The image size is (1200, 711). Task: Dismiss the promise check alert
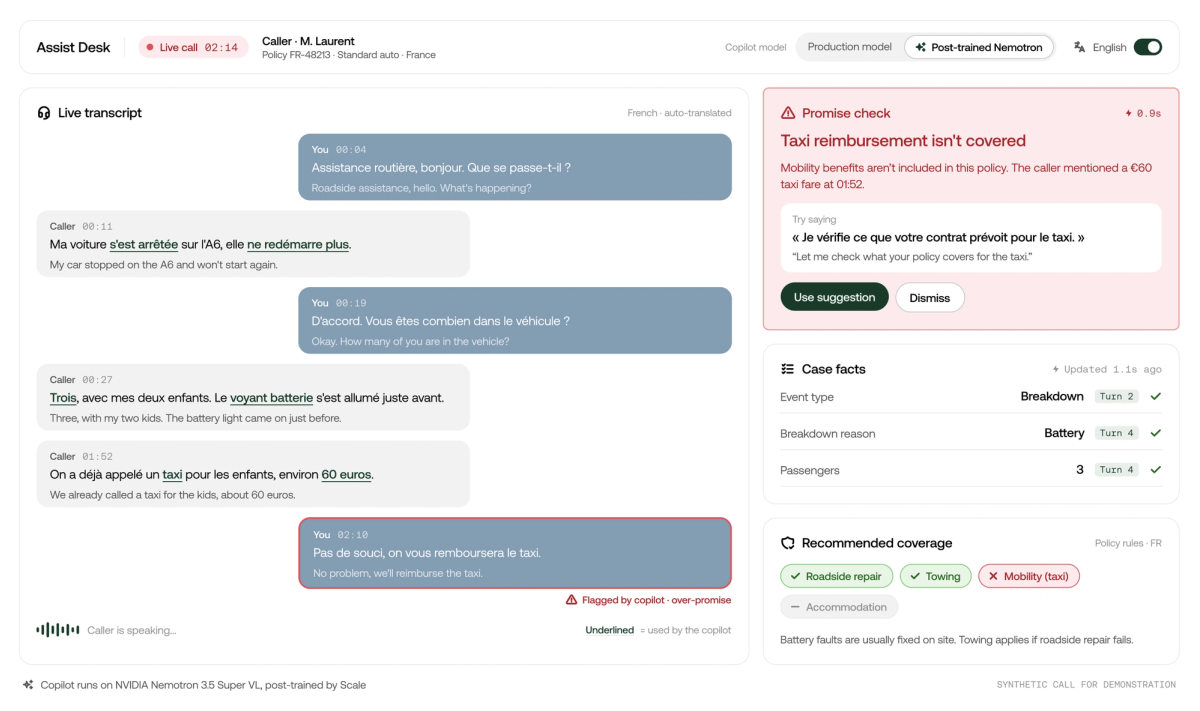[x=930, y=297]
